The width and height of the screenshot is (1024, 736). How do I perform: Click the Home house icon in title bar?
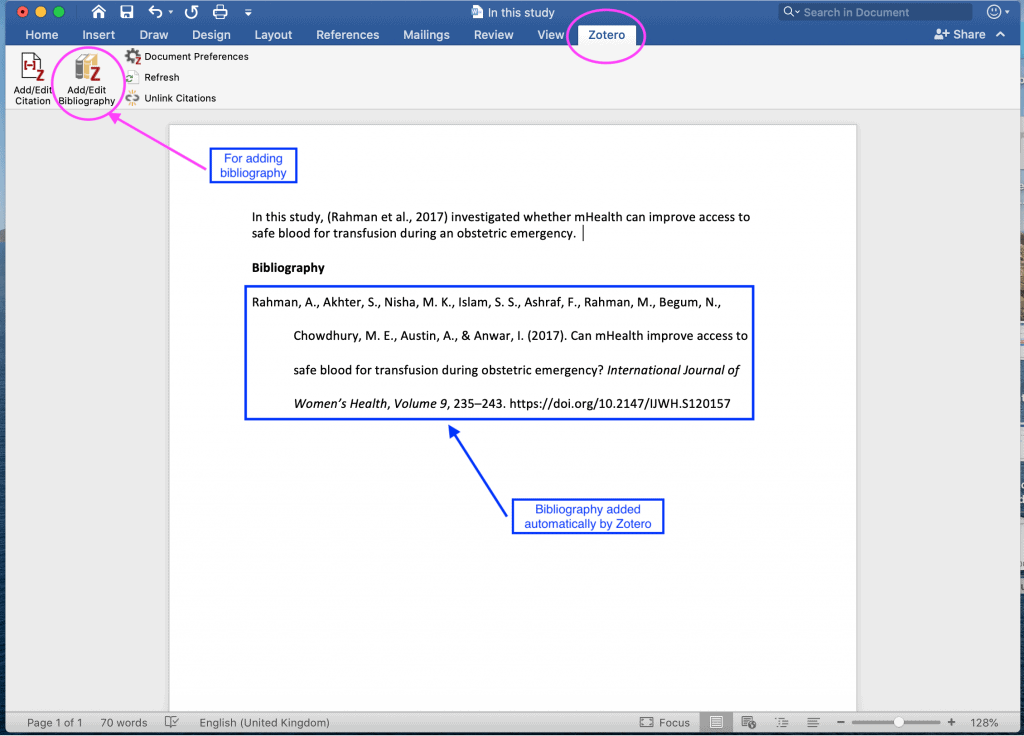click(98, 13)
